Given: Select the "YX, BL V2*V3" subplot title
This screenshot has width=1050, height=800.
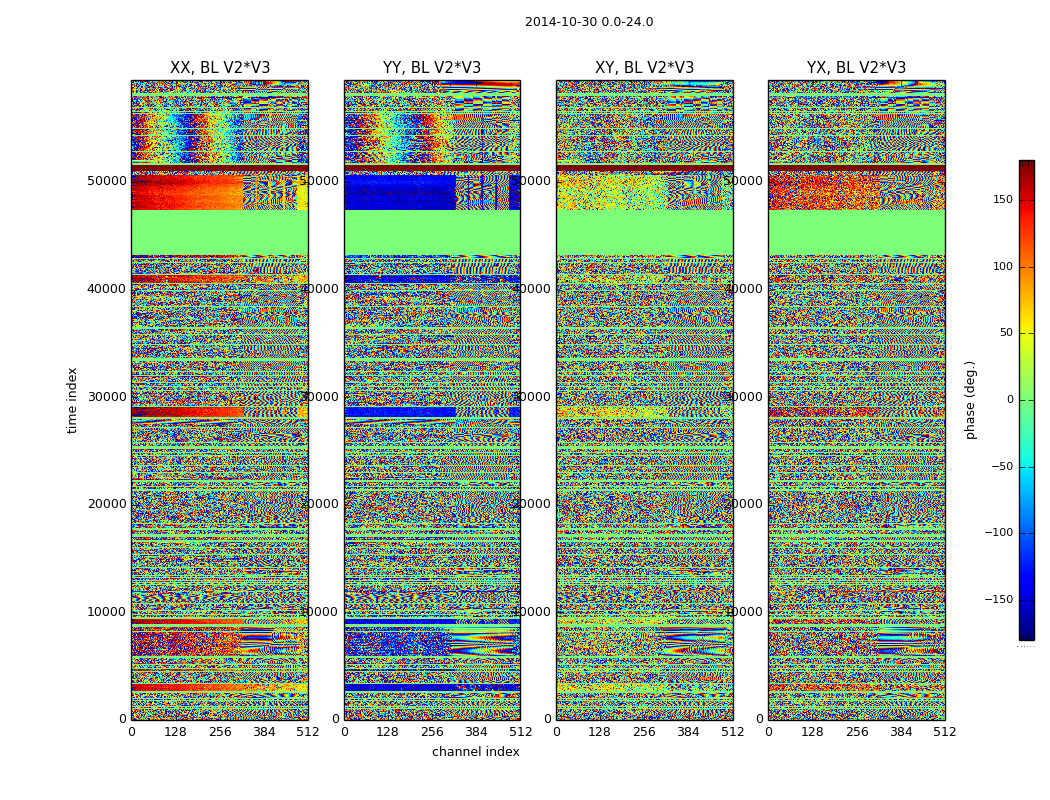Looking at the screenshot, I should 856,68.
